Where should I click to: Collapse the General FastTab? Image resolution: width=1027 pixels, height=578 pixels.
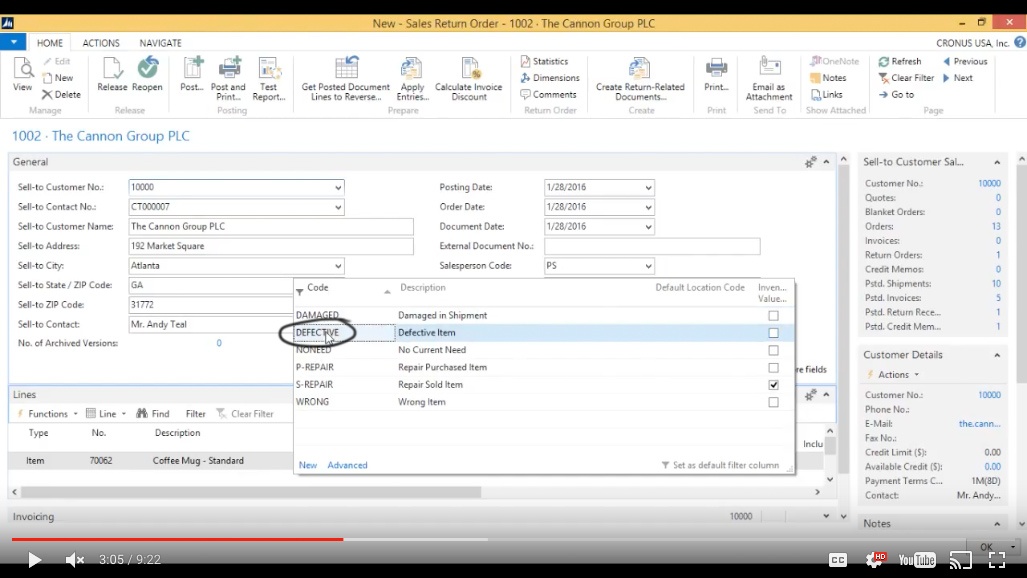click(827, 162)
